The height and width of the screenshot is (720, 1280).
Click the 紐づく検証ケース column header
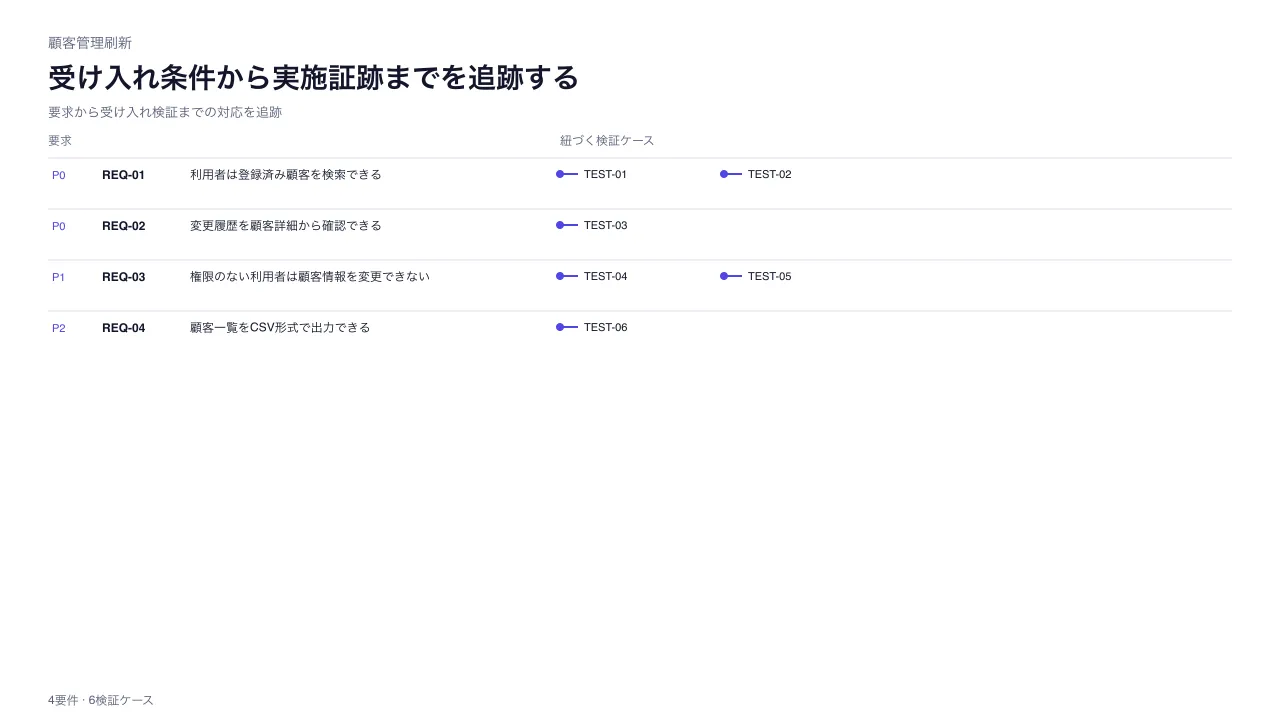pos(607,141)
